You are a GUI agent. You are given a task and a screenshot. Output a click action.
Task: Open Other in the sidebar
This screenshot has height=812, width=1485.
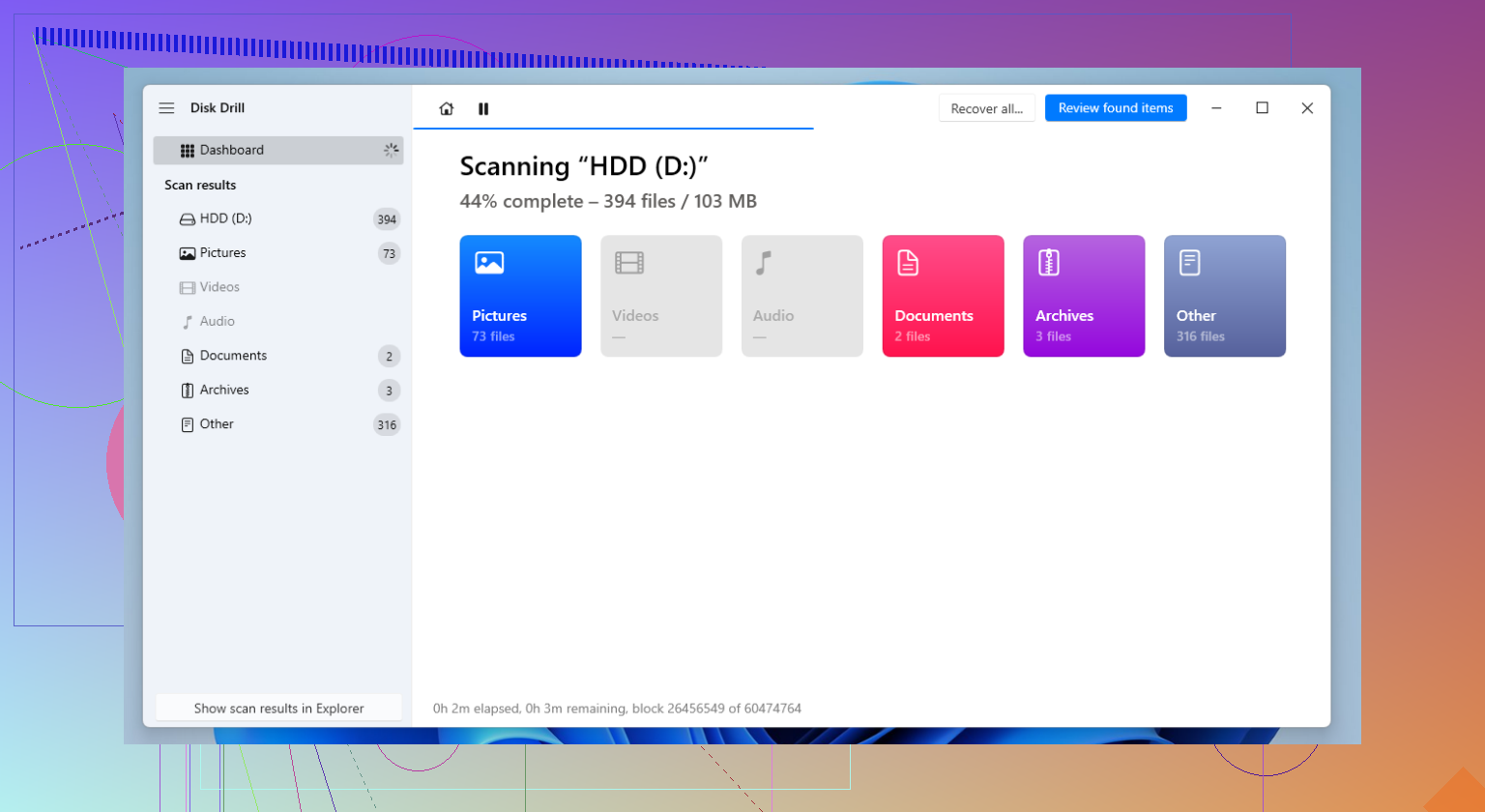pyautogui.click(x=278, y=424)
